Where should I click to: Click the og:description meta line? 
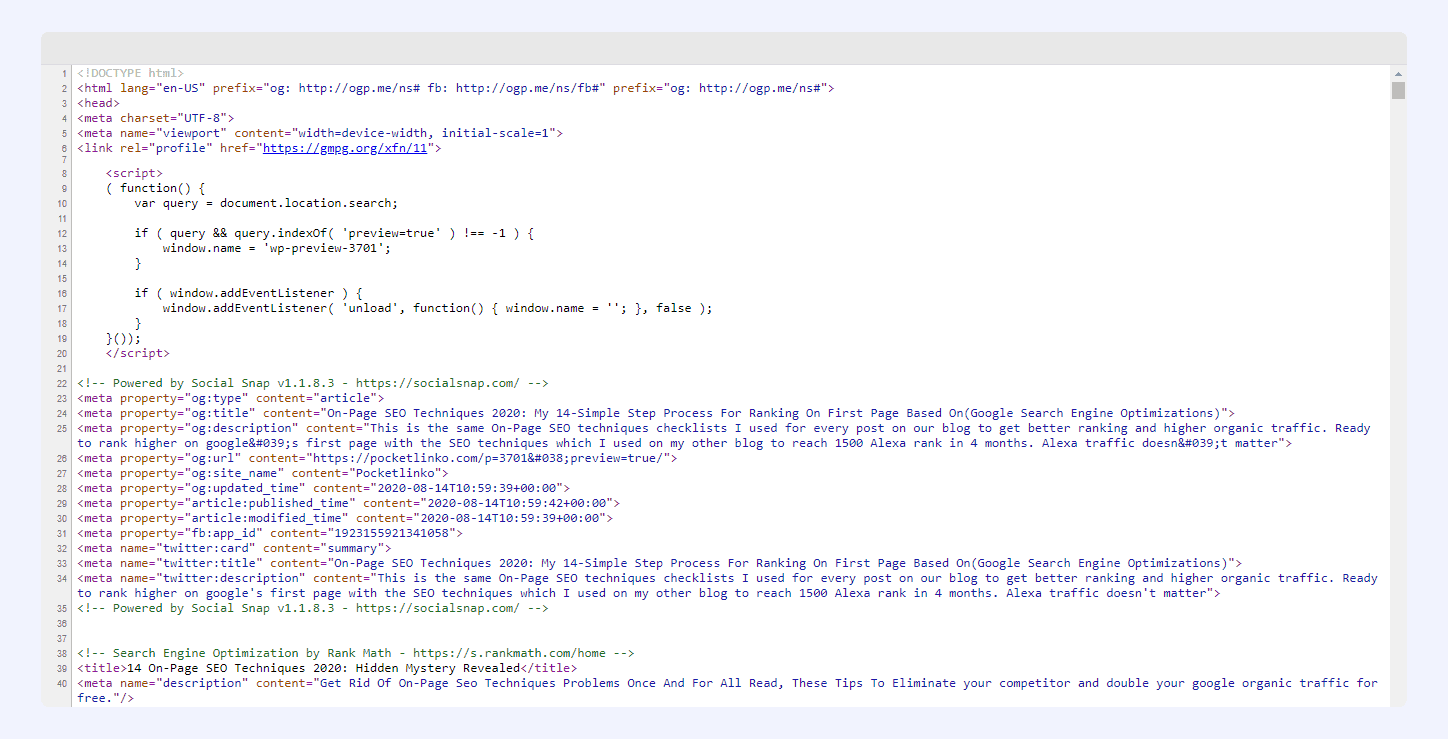tap(724, 435)
